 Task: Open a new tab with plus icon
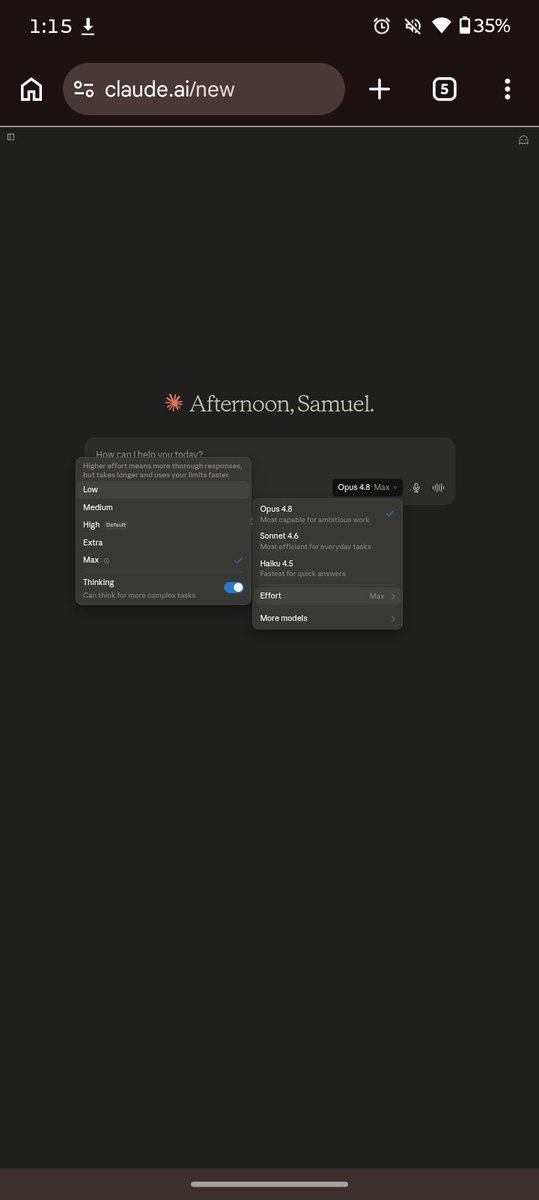pos(379,90)
